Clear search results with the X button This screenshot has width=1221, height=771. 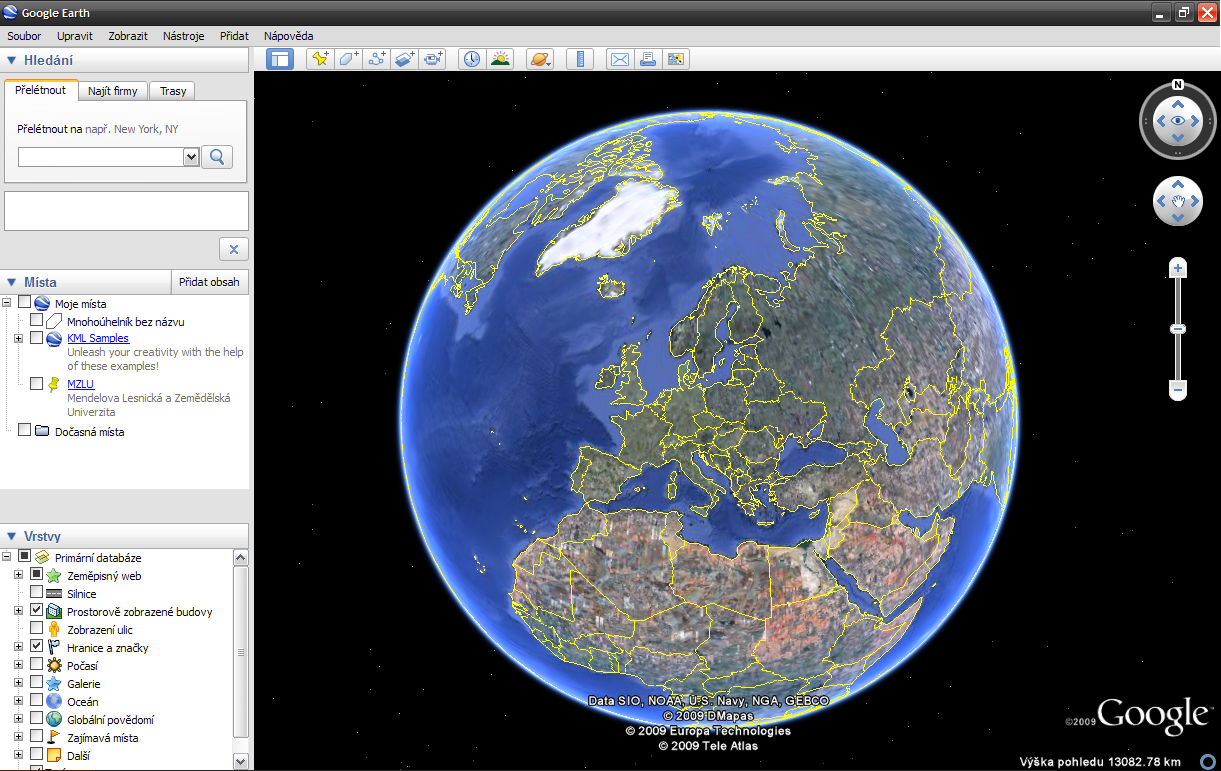click(234, 249)
